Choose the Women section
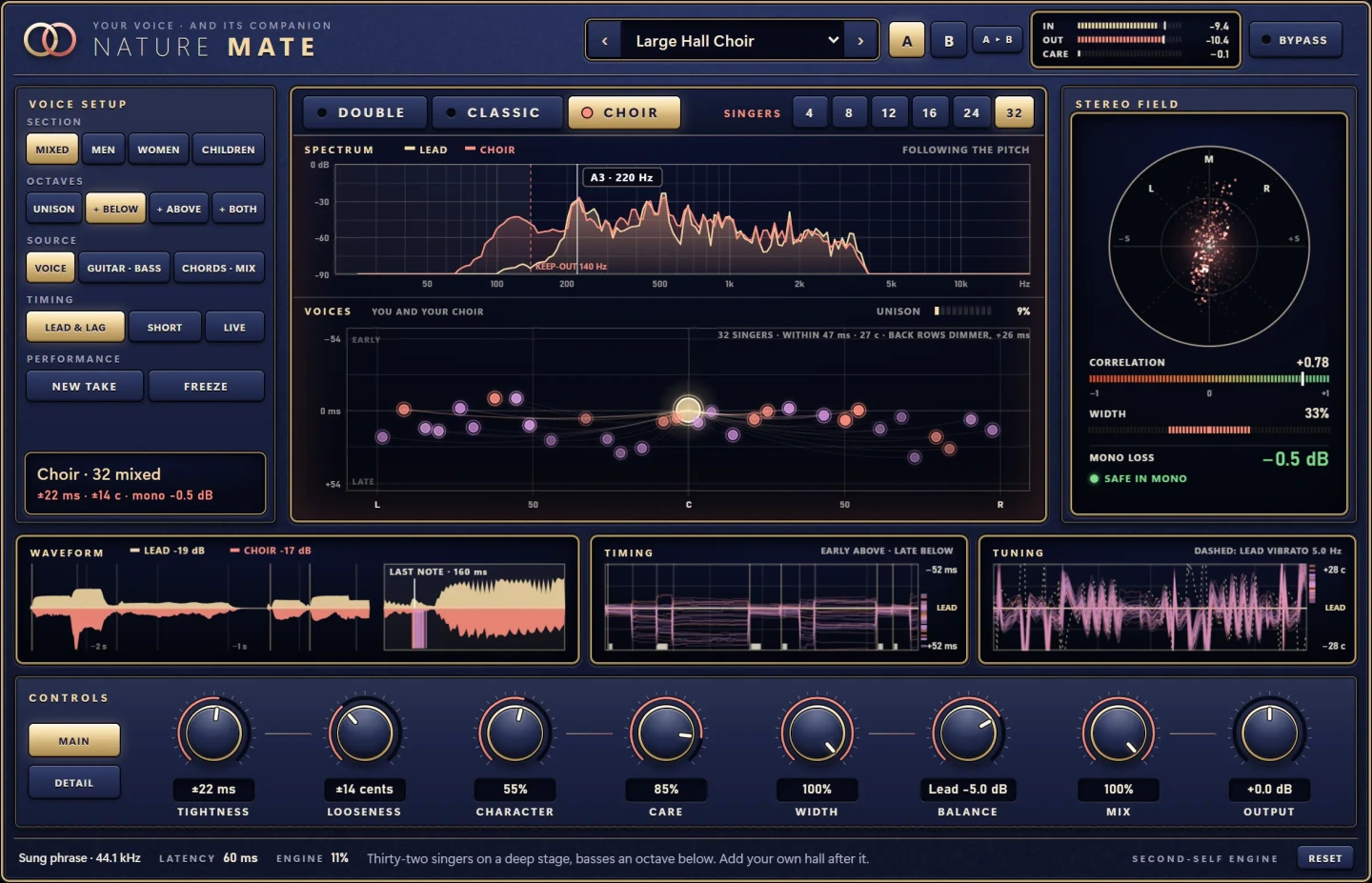1372x883 pixels. point(158,150)
